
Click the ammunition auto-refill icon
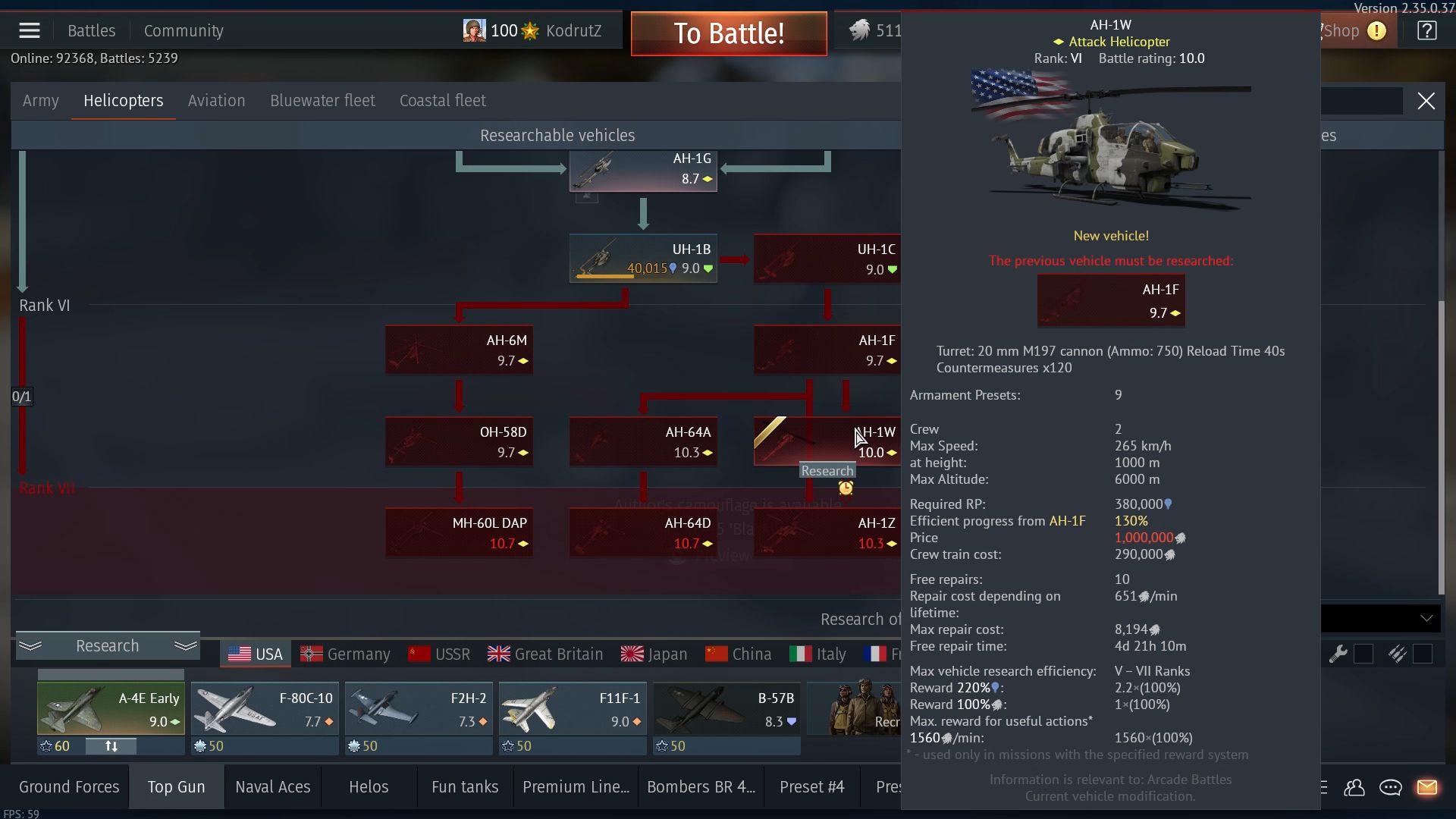point(1397,654)
